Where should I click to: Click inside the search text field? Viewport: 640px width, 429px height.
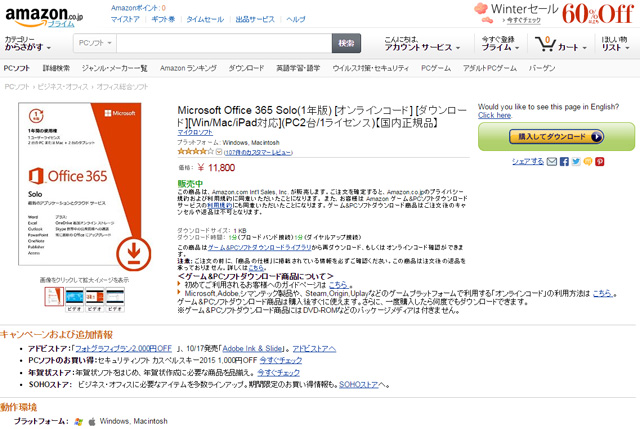coord(224,43)
